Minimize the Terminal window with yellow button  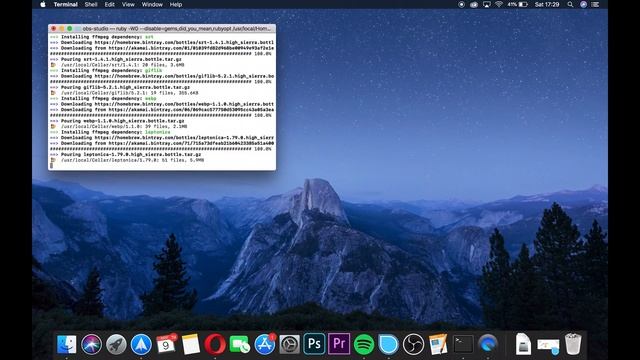pos(62,29)
